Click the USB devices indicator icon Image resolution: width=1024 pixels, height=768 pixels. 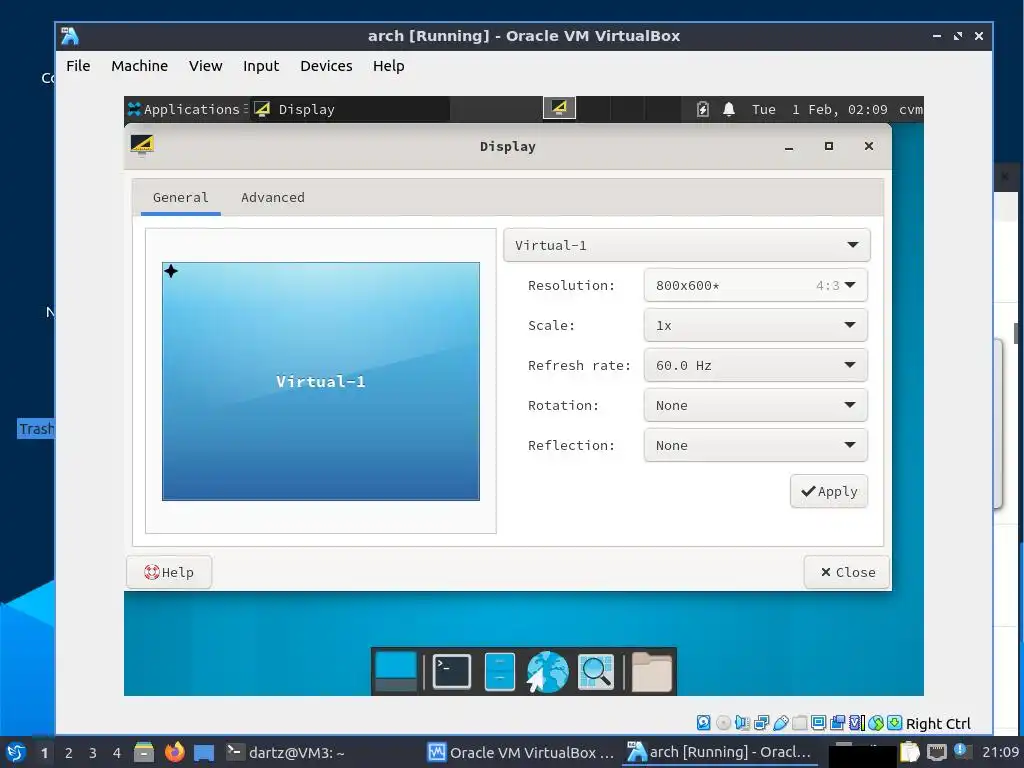click(x=780, y=722)
